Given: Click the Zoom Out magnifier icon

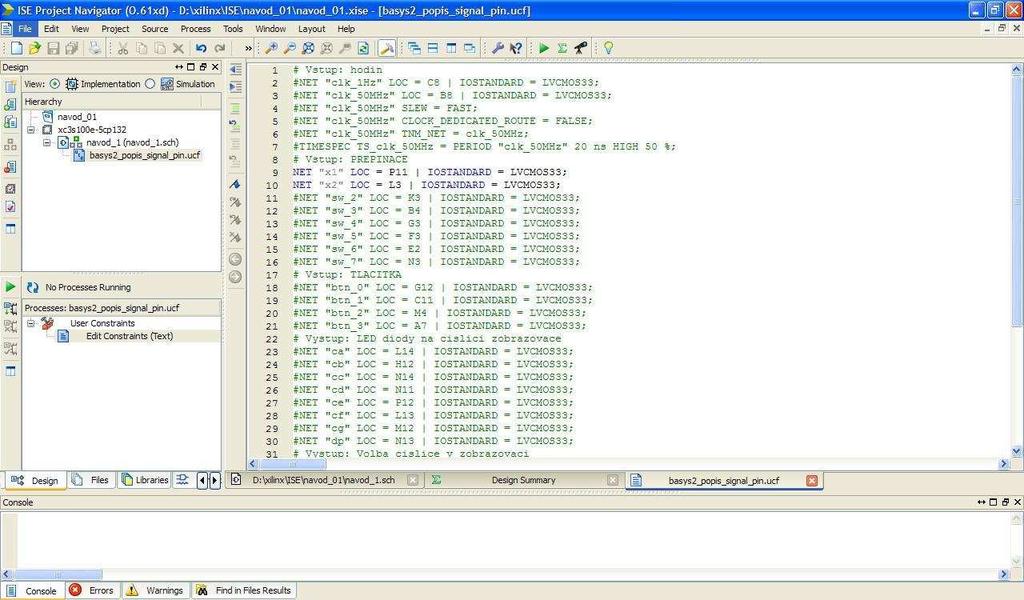Looking at the screenshot, I should pos(289,48).
